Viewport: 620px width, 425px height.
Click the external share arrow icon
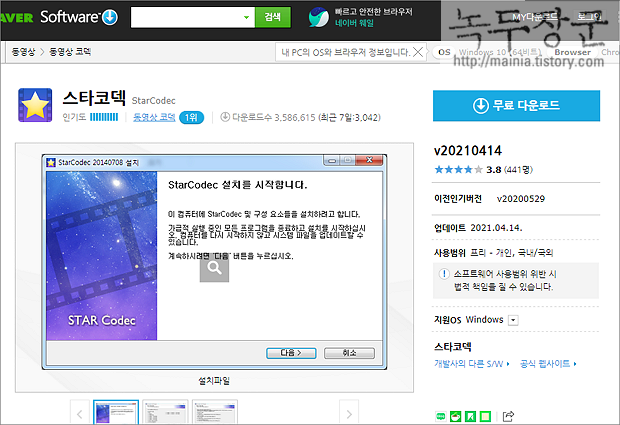point(508,416)
